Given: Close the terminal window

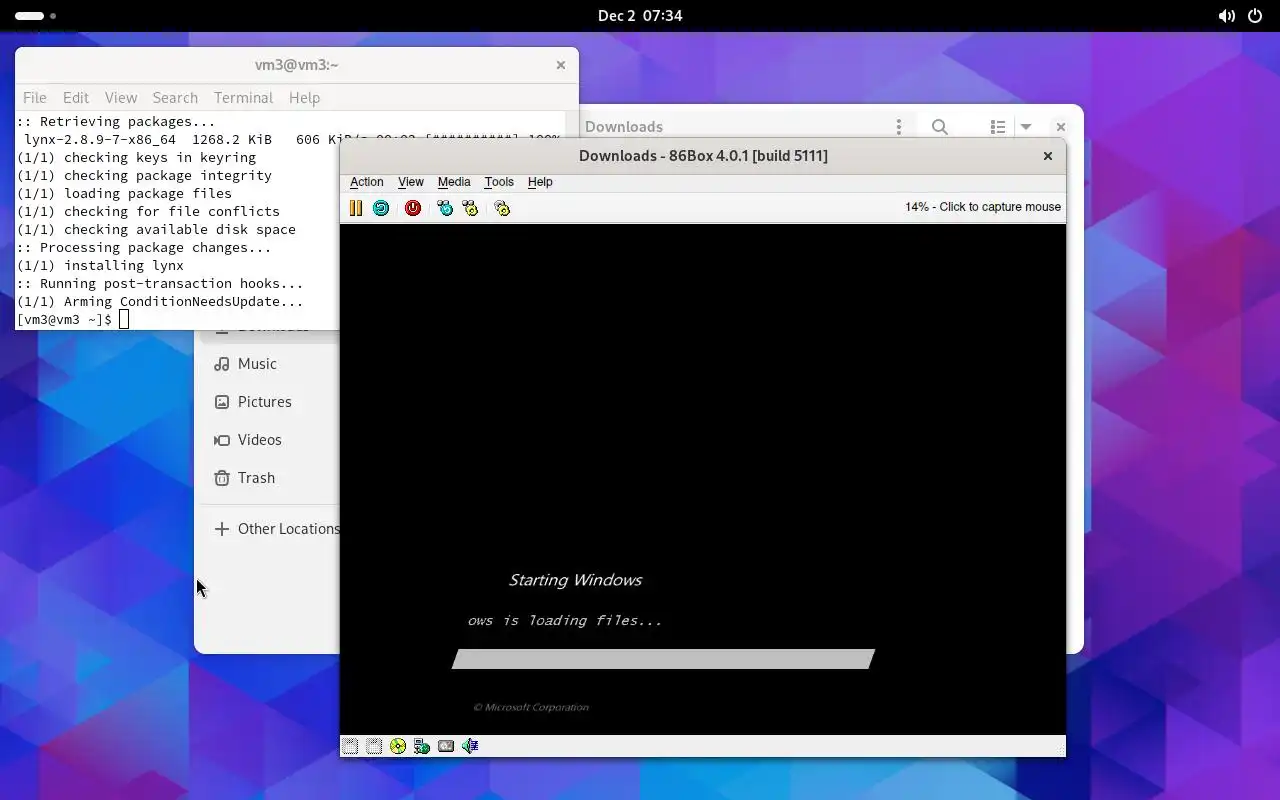Looking at the screenshot, I should 561,65.
